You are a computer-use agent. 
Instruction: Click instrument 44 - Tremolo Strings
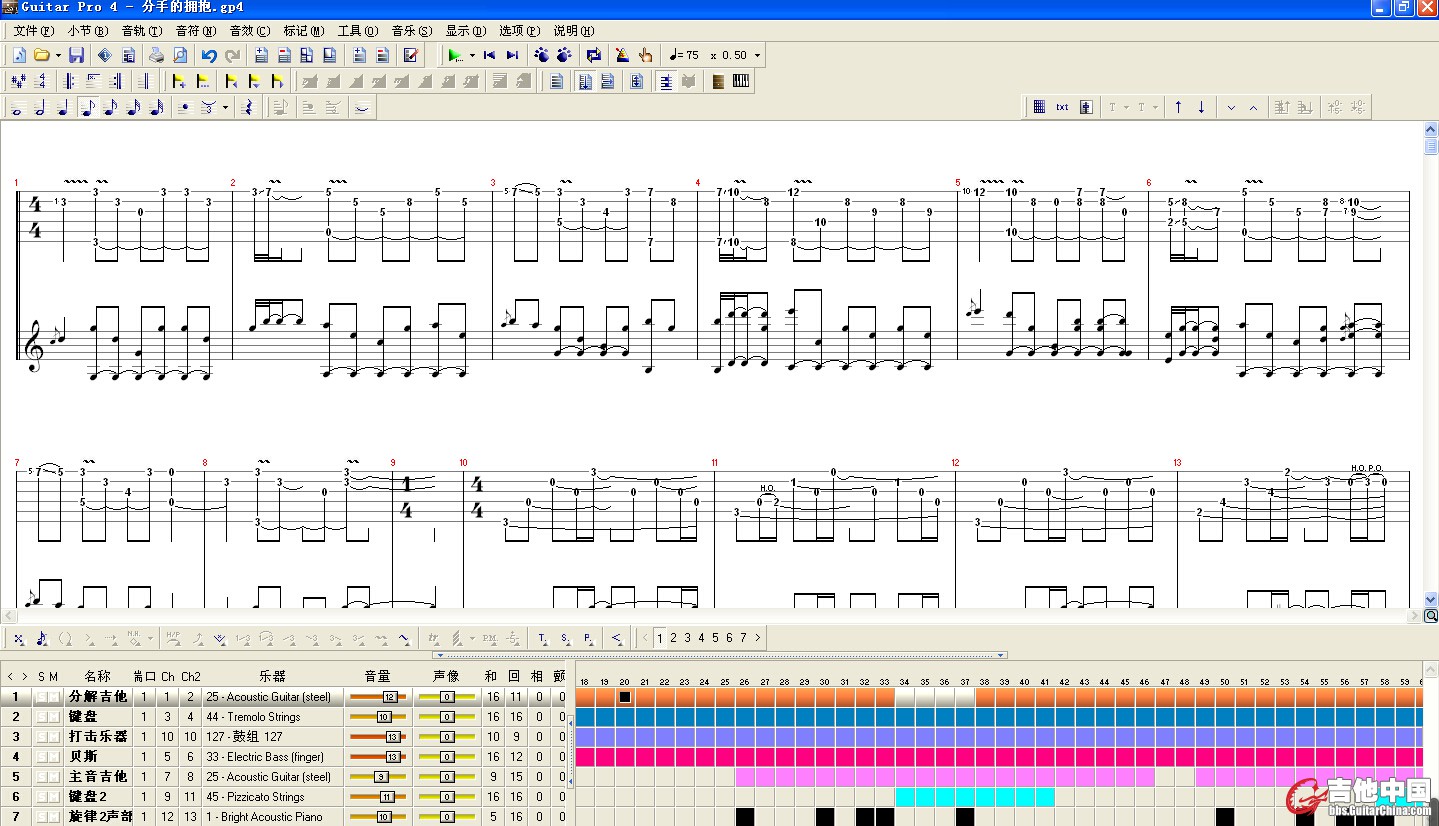254,717
